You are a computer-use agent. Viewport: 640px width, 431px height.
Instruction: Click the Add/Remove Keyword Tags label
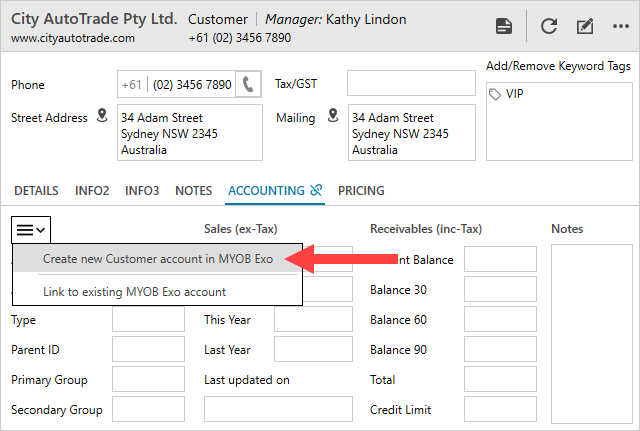tap(558, 66)
